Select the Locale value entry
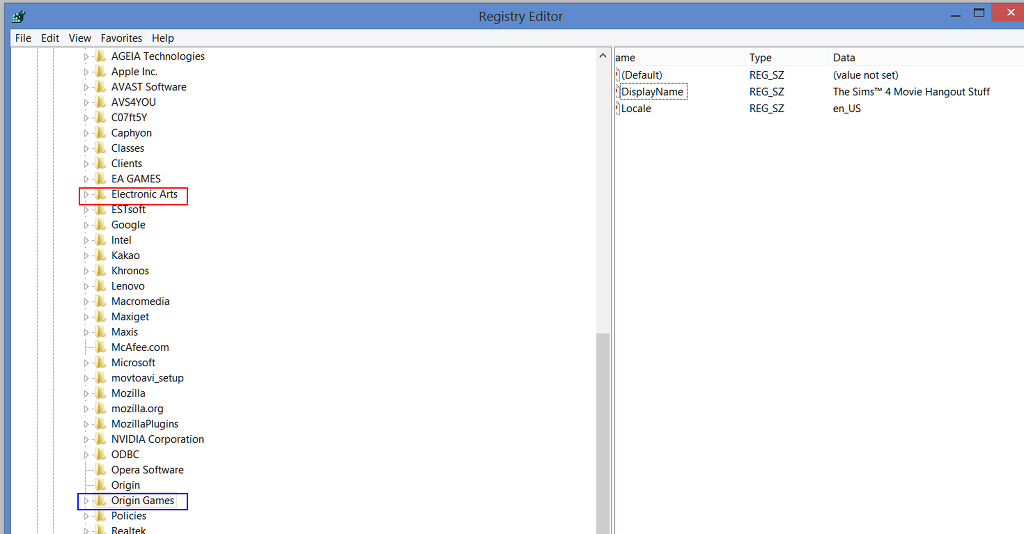The width and height of the screenshot is (1024, 534). [636, 108]
